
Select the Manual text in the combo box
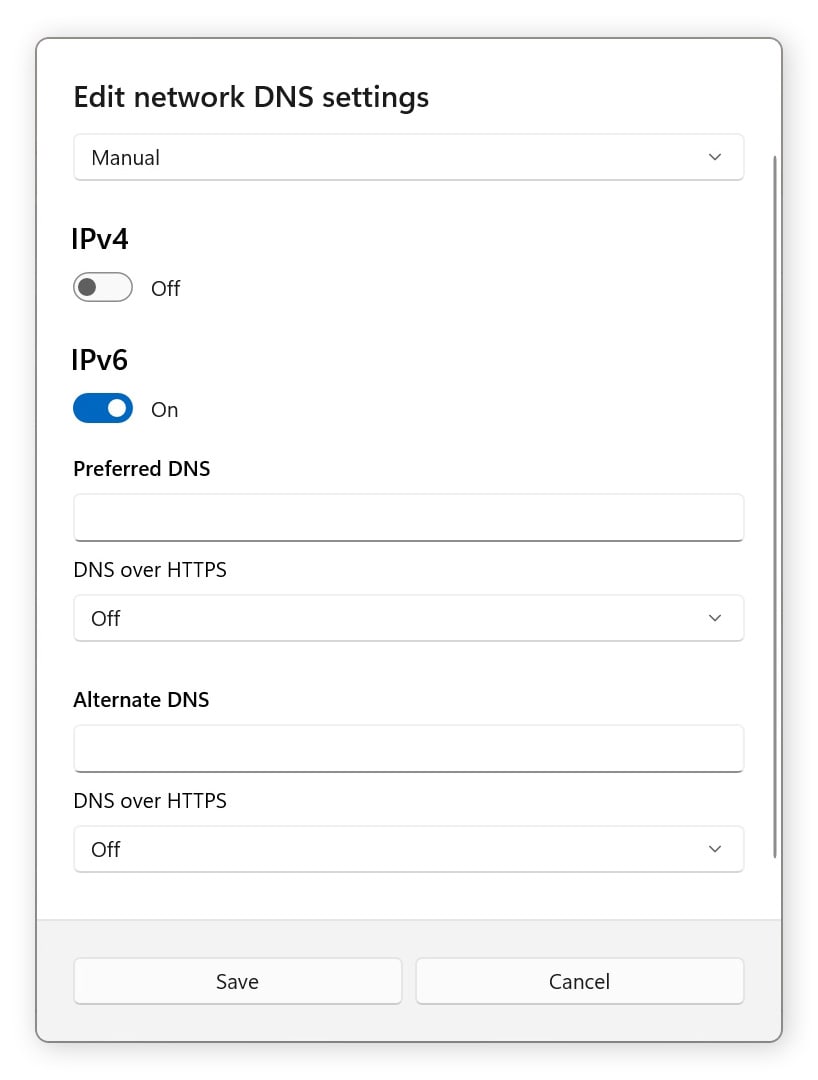point(125,157)
